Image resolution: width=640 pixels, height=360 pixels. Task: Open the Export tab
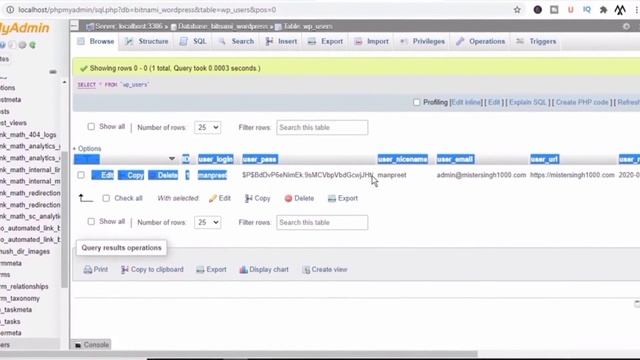(326, 41)
